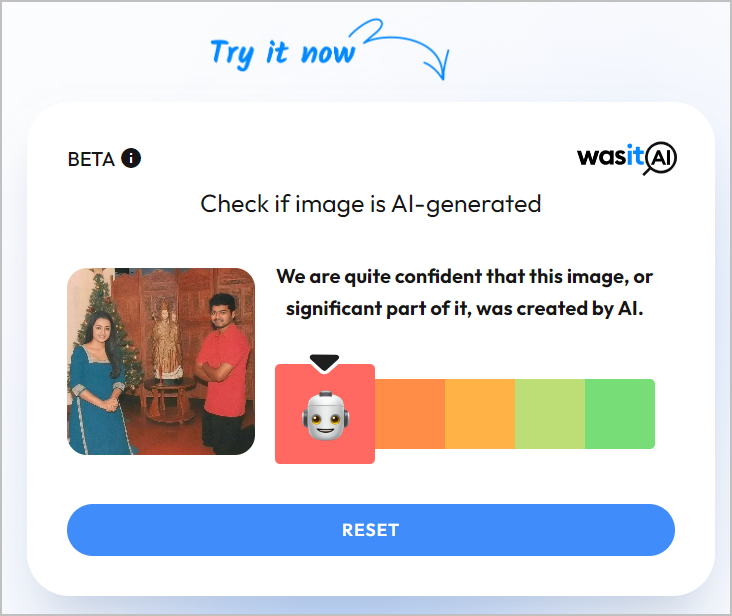
Task: Select the light green scale segment
Action: pos(550,414)
